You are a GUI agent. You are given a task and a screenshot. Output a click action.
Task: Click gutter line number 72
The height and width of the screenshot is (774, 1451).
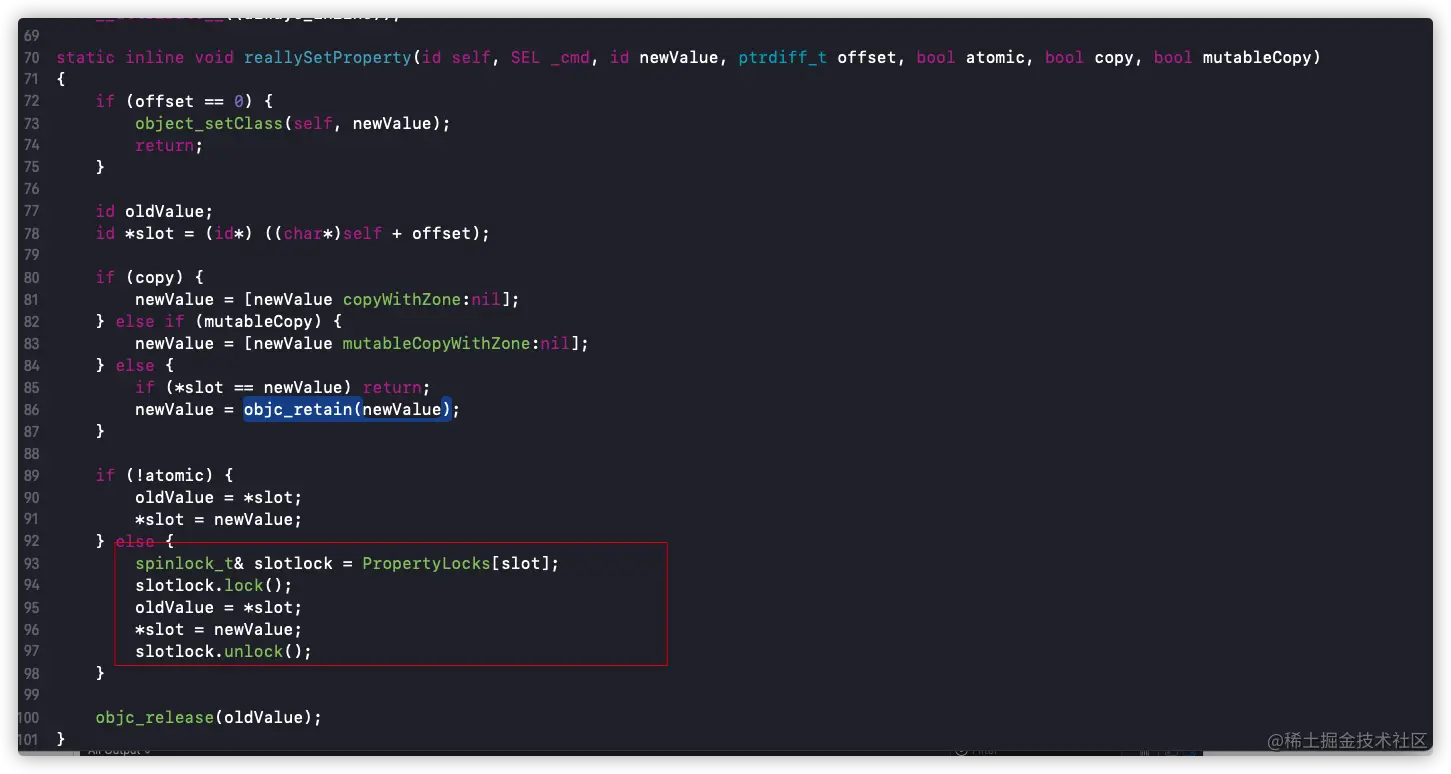(30, 101)
